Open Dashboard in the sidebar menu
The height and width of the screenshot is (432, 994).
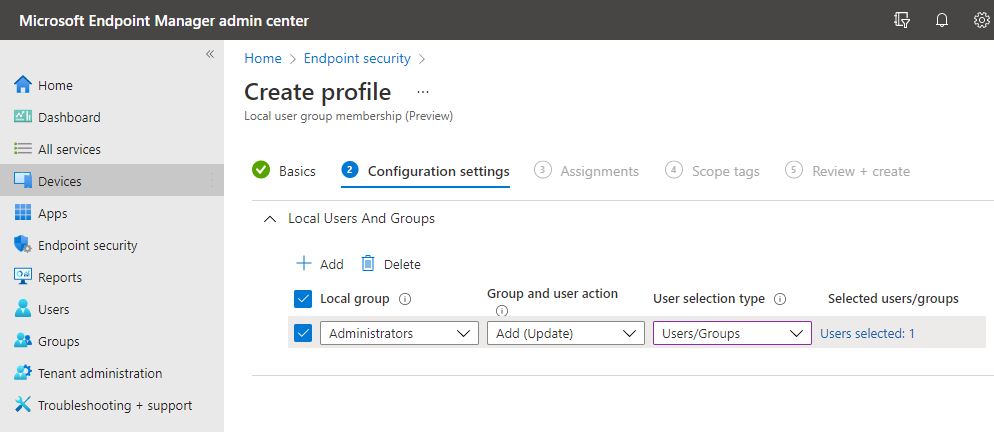(112, 117)
